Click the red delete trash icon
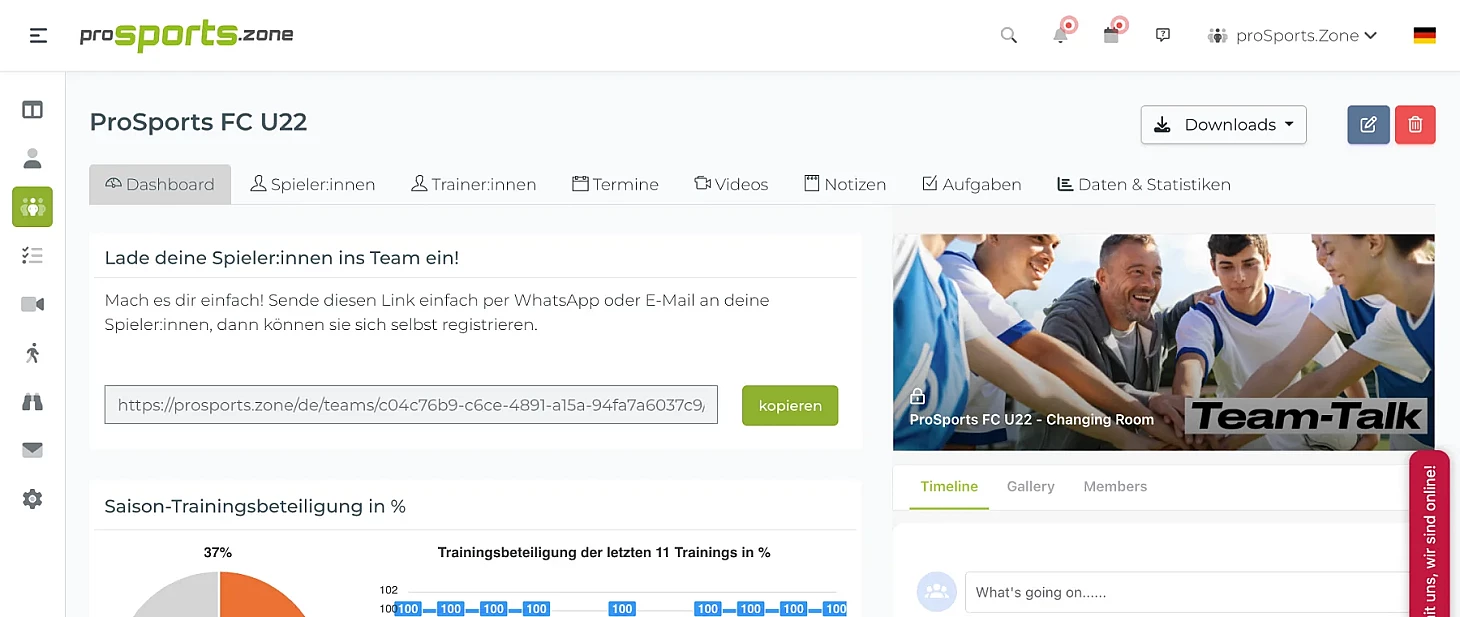Image resolution: width=1460 pixels, height=617 pixels. [1415, 125]
